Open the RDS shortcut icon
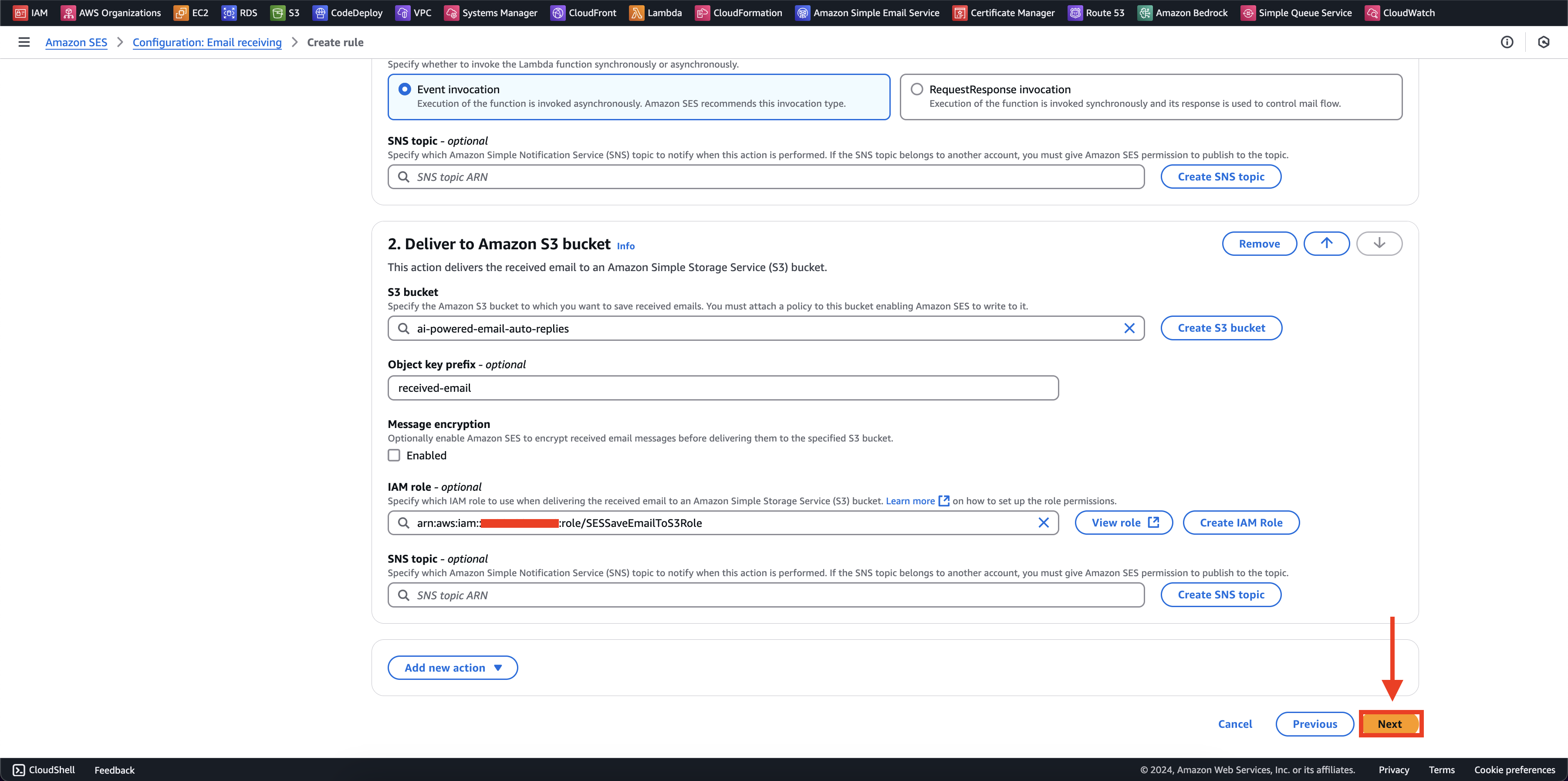This screenshot has height=781, width=1568. (x=229, y=13)
